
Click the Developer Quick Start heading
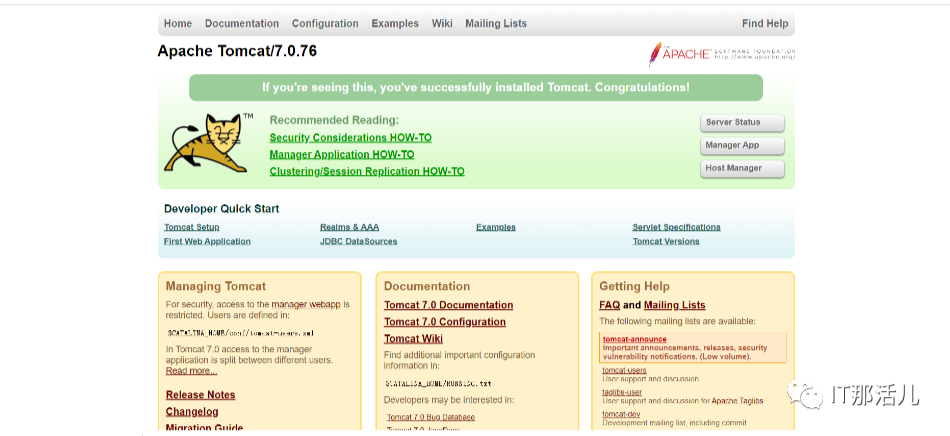click(222, 209)
